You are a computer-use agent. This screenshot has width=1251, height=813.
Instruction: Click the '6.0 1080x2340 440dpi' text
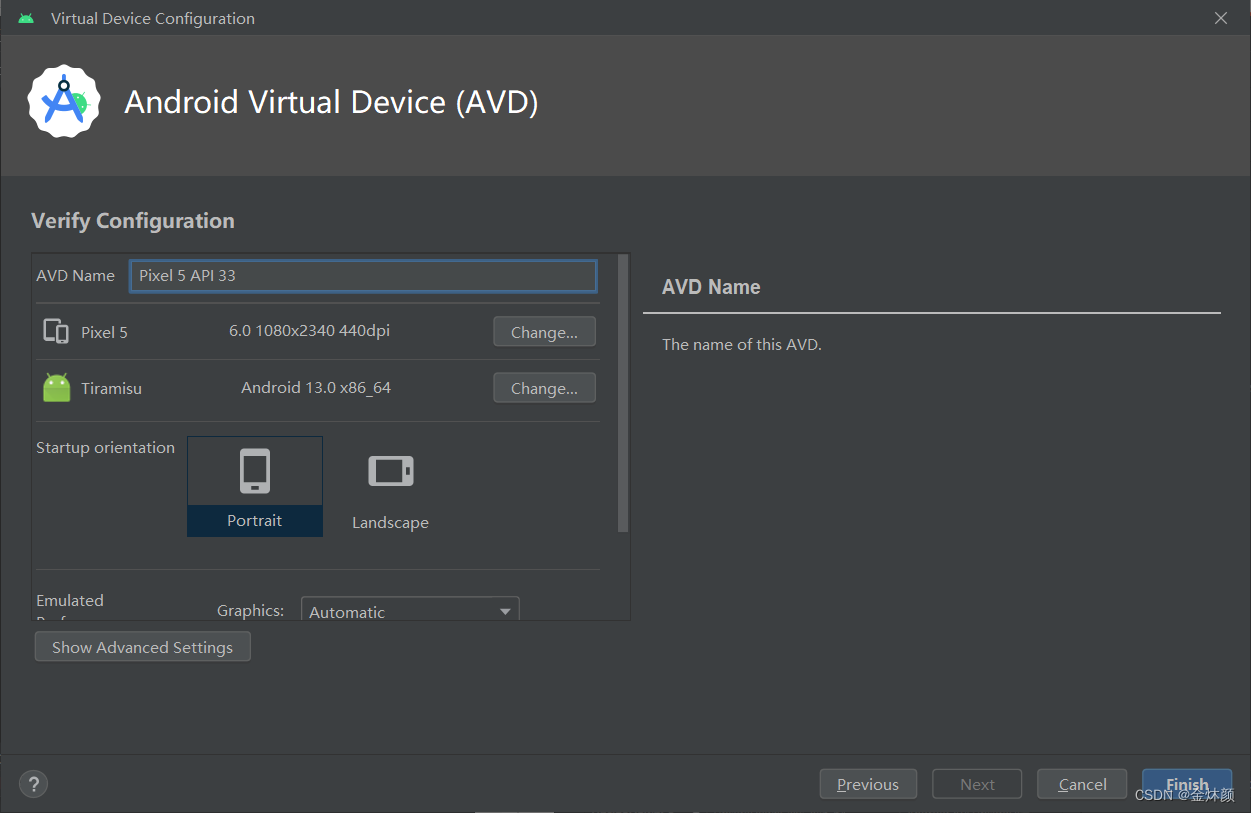click(x=309, y=330)
